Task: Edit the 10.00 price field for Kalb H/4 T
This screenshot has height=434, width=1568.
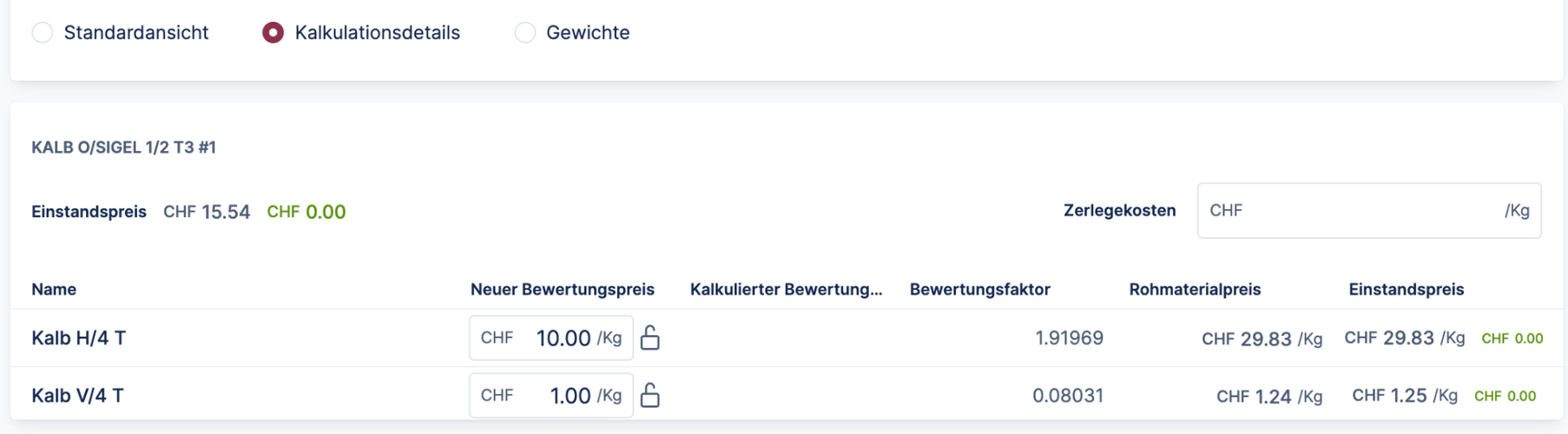Action: pos(562,338)
